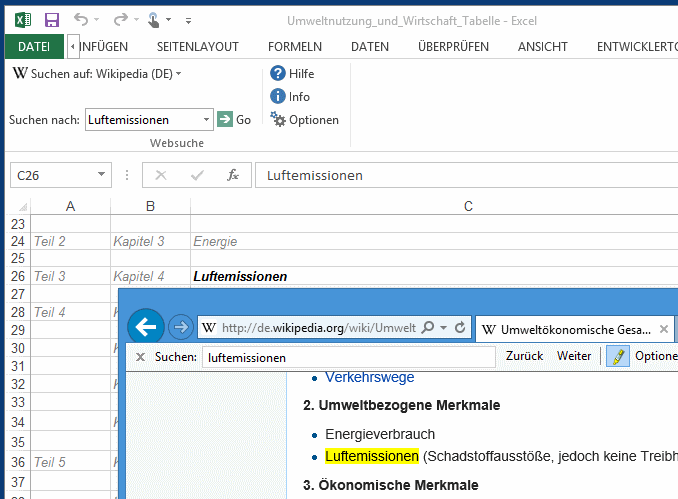Viewport: 678px width, 499px height.
Task: Refresh the Wikipedia page
Action: coord(461,327)
